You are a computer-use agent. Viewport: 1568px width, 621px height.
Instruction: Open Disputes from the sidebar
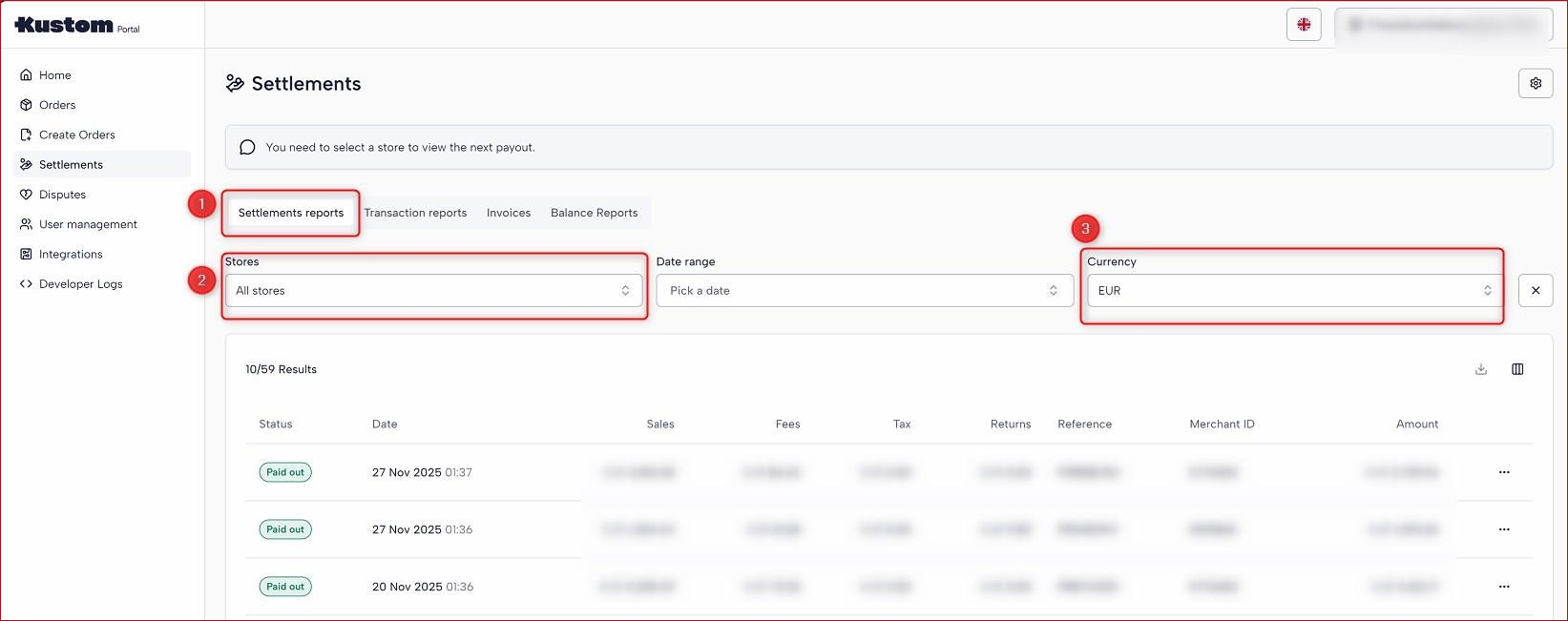coord(62,195)
